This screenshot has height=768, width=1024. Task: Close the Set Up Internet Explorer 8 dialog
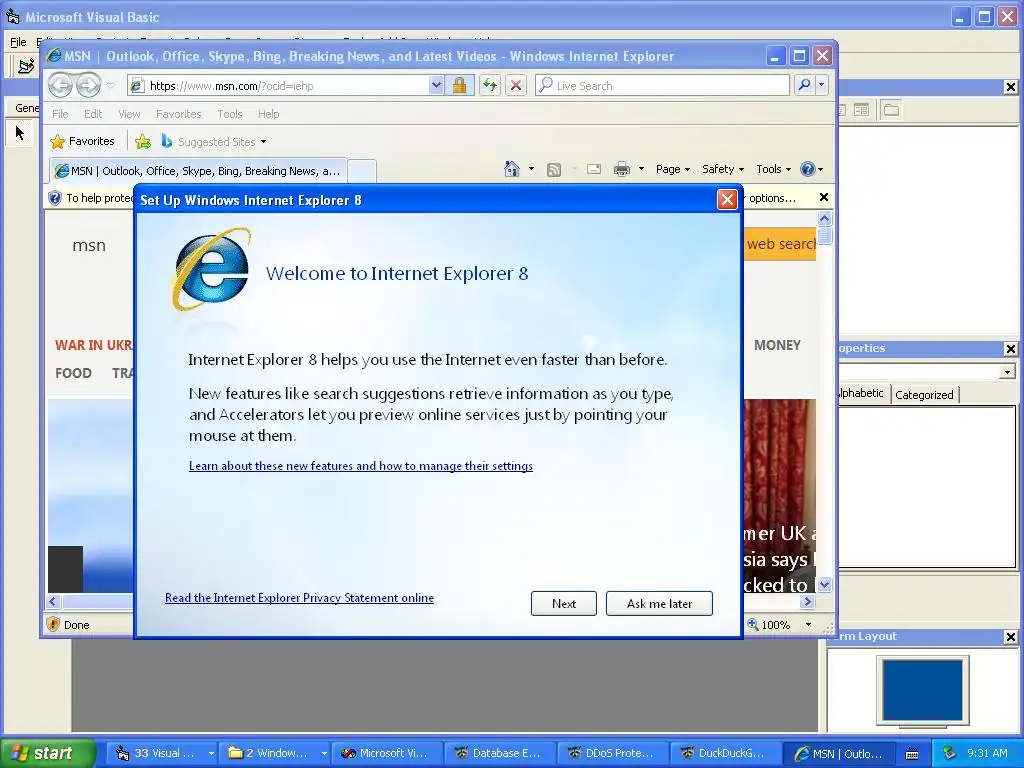click(x=727, y=200)
